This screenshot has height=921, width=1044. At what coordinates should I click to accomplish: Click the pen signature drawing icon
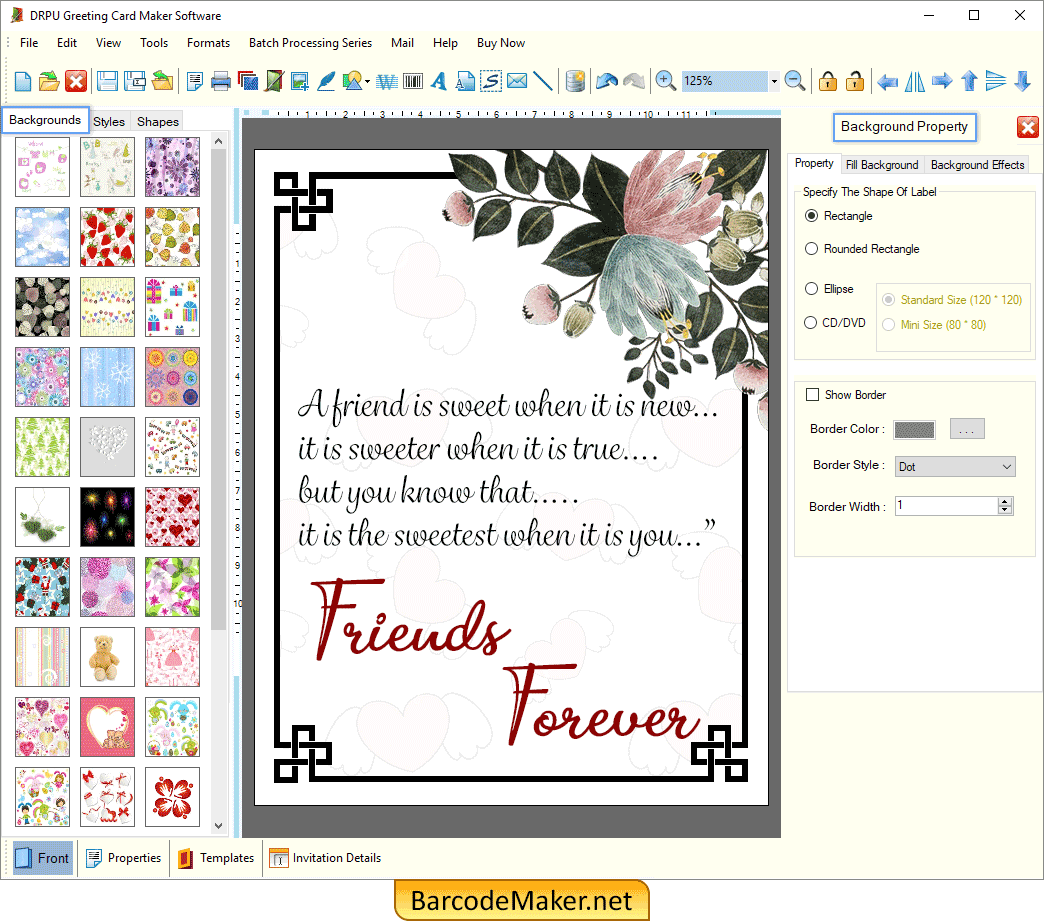[326, 81]
